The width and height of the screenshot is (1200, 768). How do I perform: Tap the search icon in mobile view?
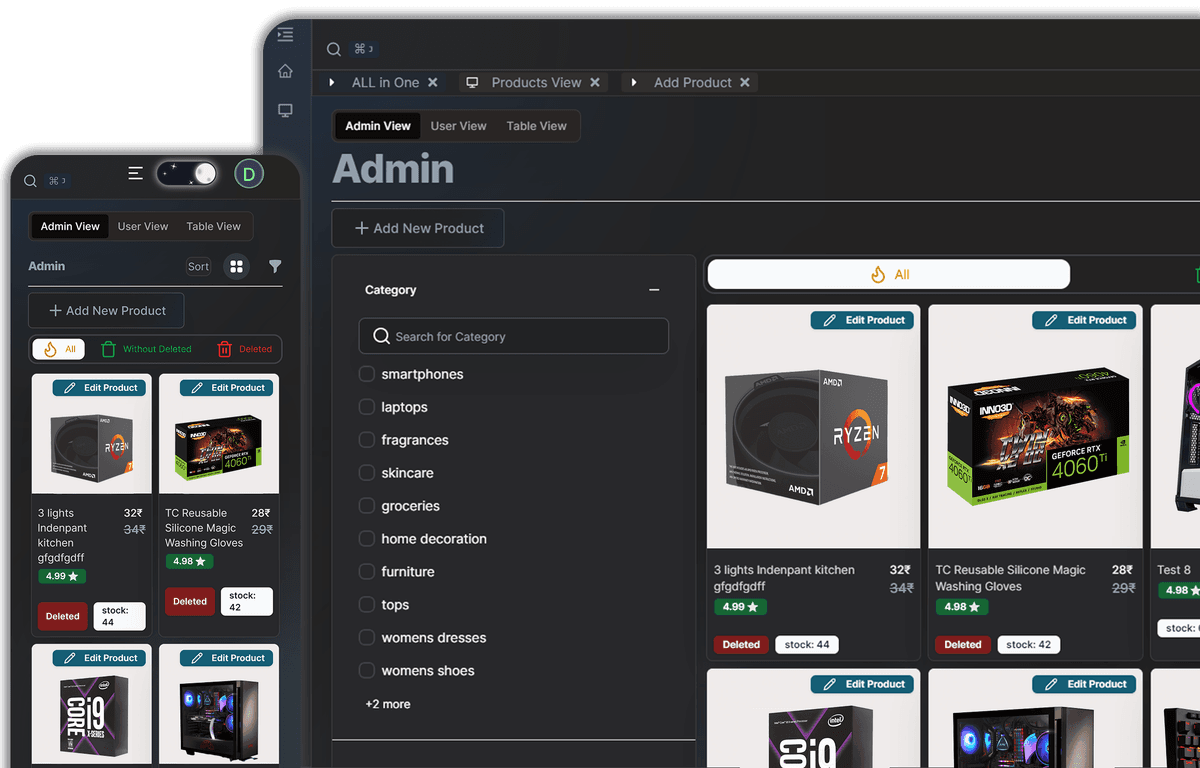(x=30, y=181)
